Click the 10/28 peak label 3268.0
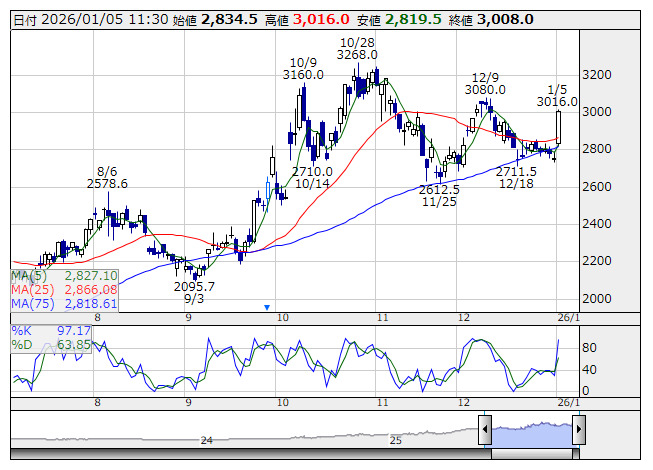The image size is (653, 470). (x=357, y=55)
